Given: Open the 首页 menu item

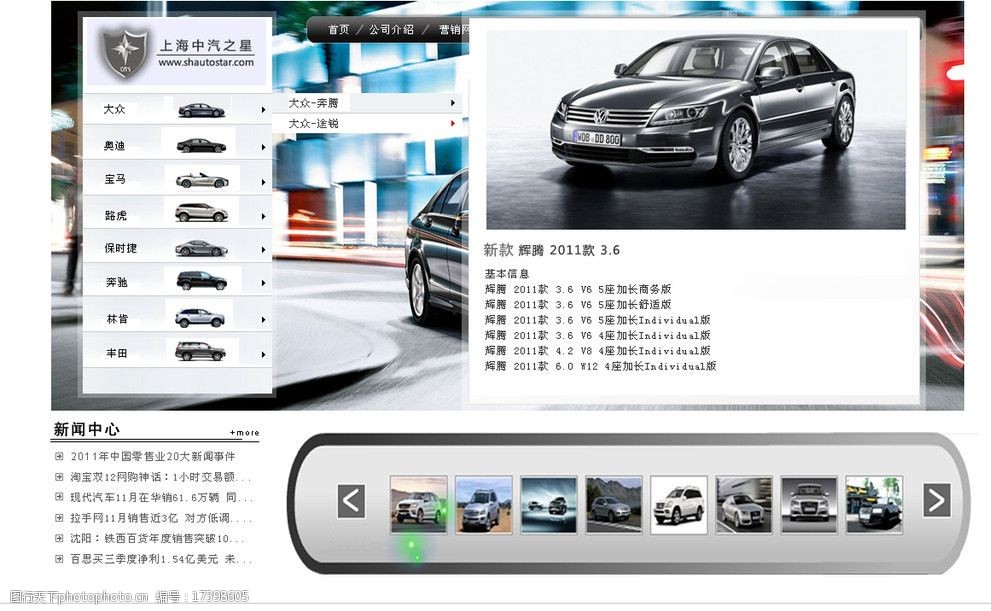Looking at the screenshot, I should 340,30.
